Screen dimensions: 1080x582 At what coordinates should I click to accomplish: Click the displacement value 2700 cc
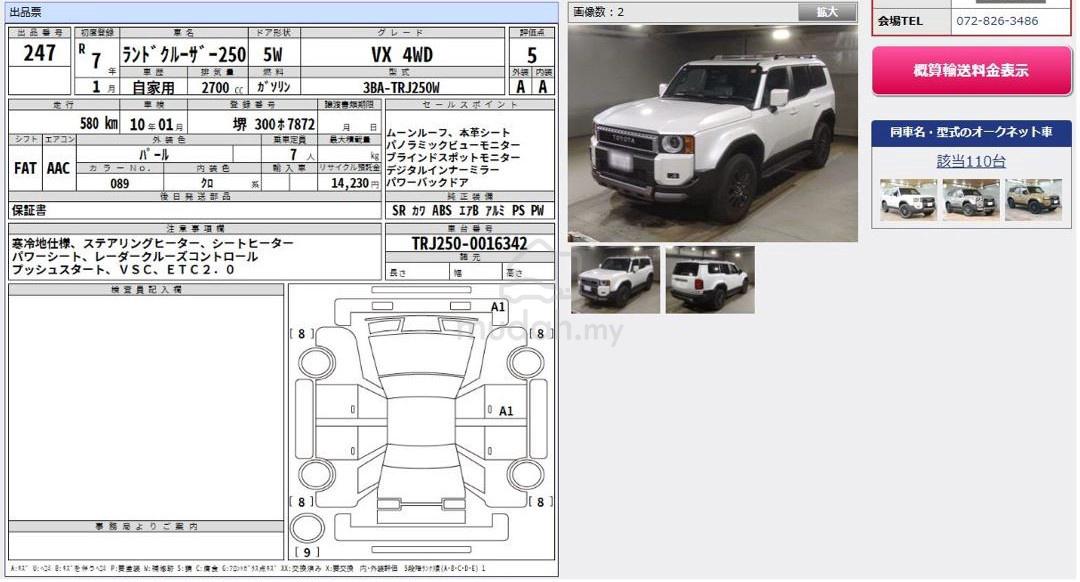click(x=222, y=87)
